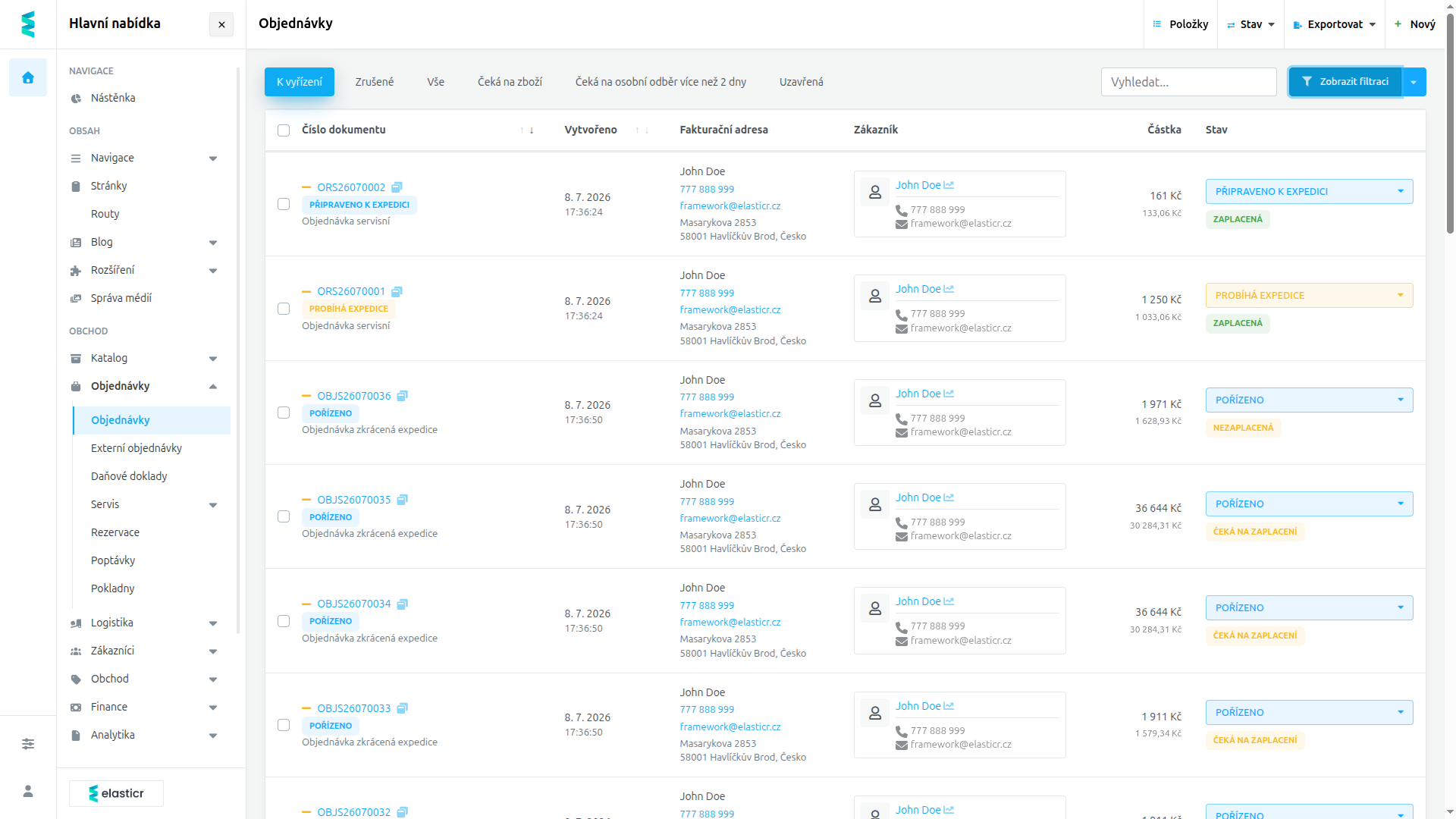
Task: Open the Exportovat dropdown menu
Action: pos(1335,24)
